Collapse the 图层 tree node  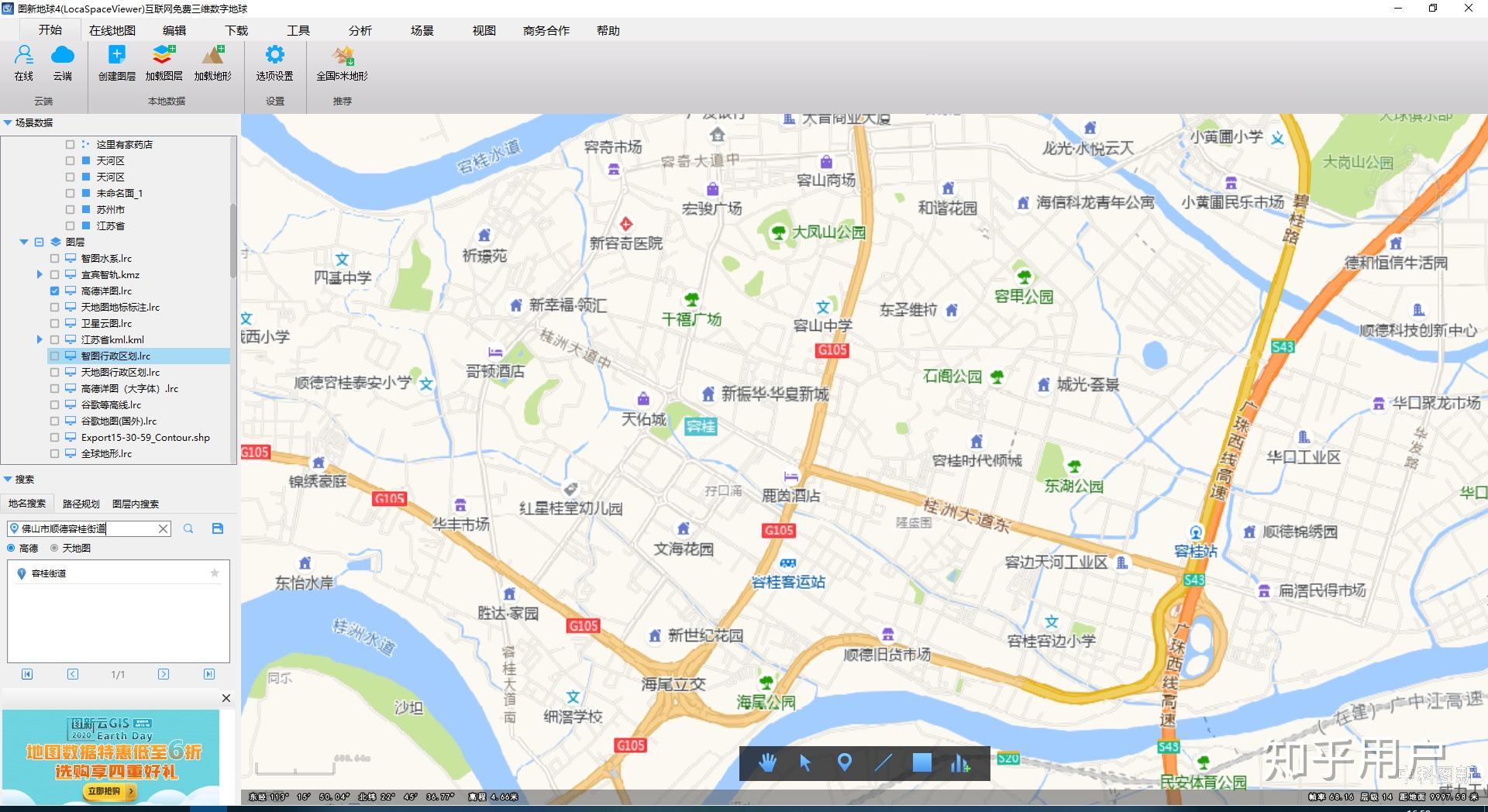tap(24, 242)
